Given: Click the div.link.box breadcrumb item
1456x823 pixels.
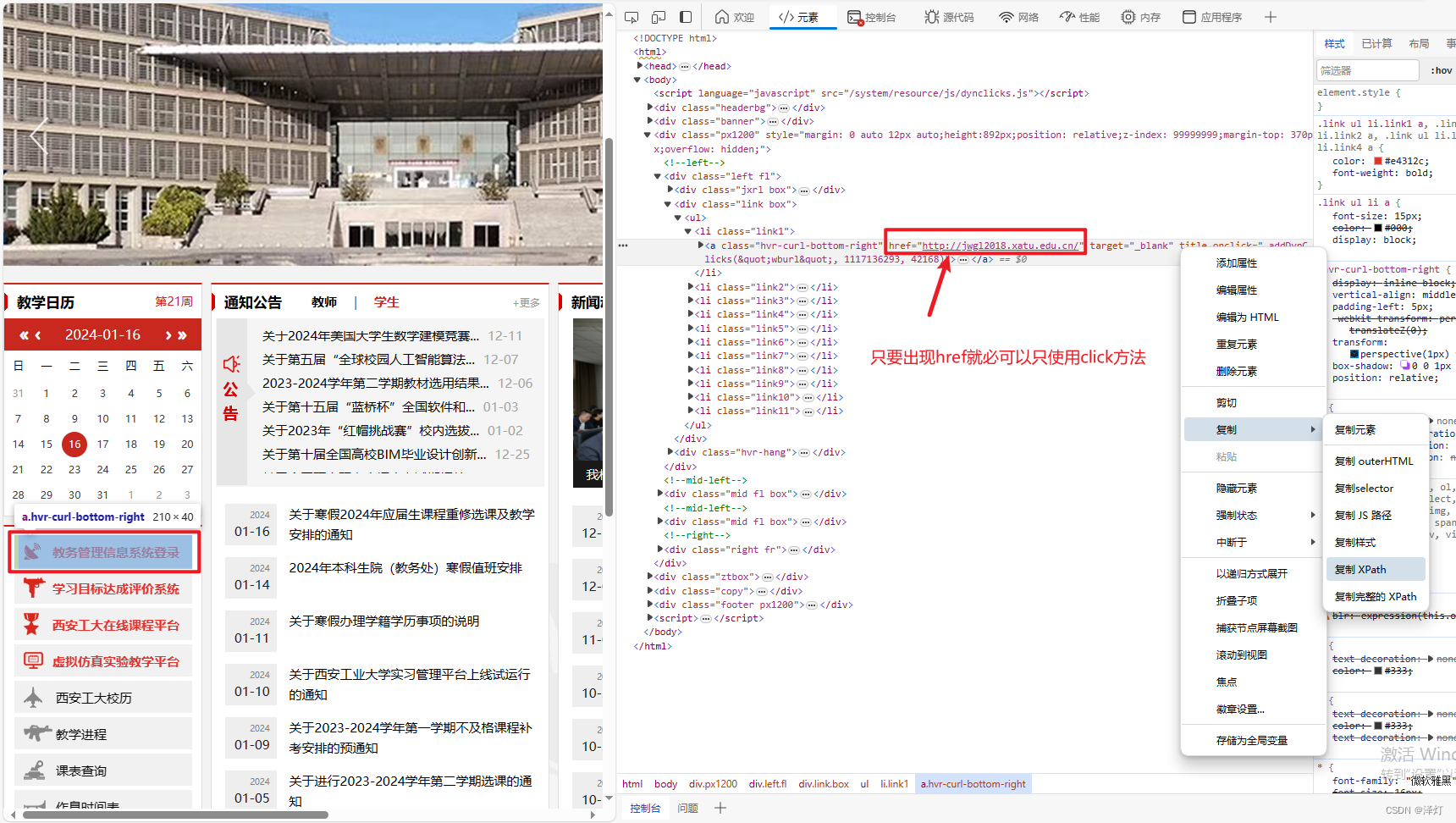Looking at the screenshot, I should pyautogui.click(x=823, y=784).
